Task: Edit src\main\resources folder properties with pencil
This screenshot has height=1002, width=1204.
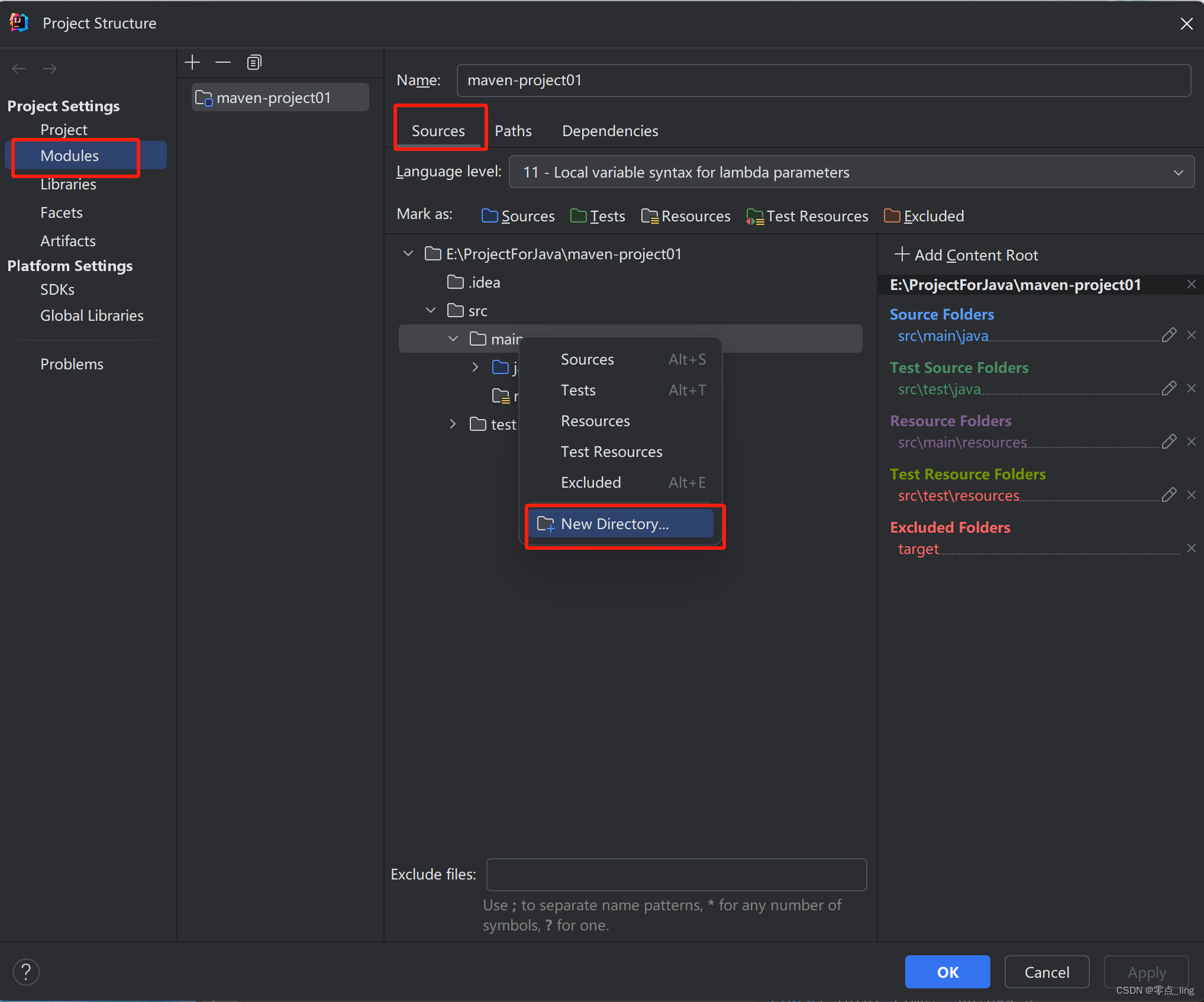Action: click(1169, 442)
